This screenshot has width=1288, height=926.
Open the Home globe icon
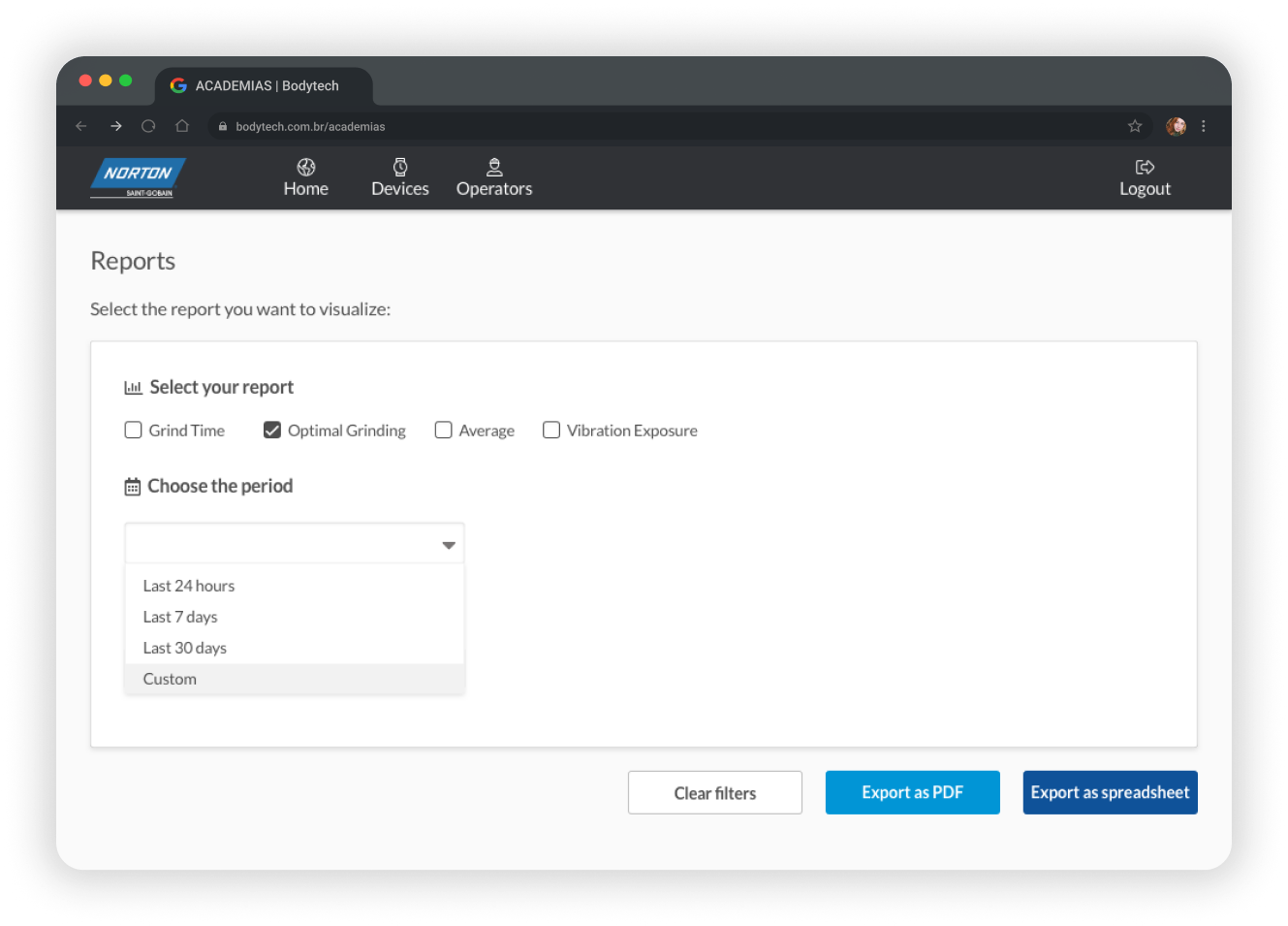point(306,167)
